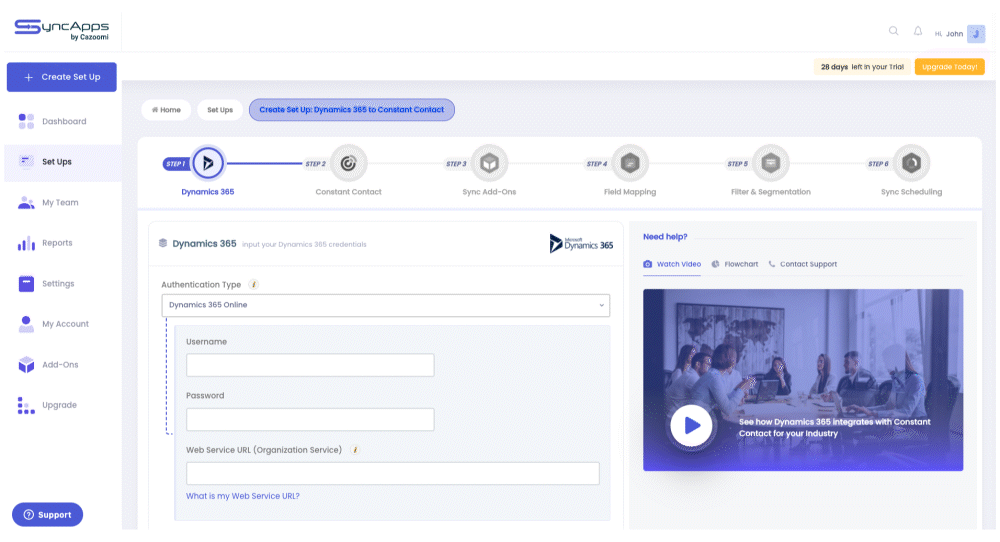The image size is (1000, 542).
Task: Click the 'Need help?' heading
Action: pos(665,237)
